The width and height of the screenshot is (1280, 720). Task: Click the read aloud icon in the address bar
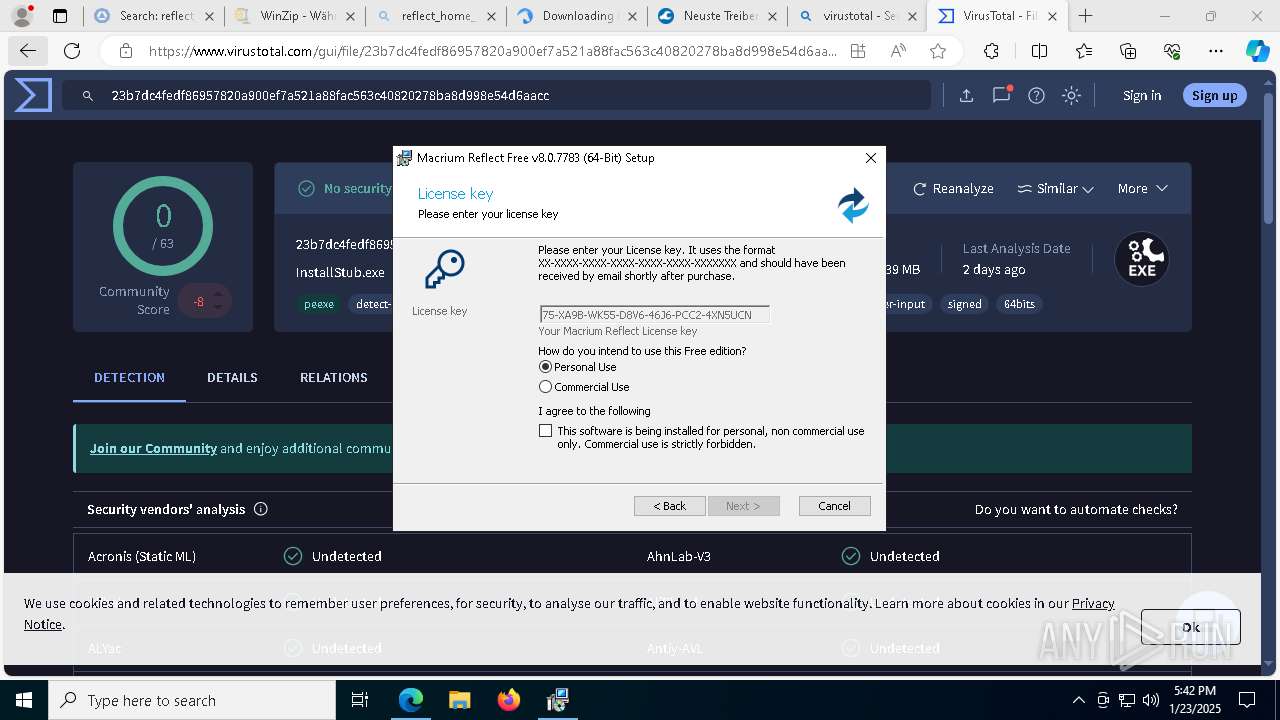tap(898, 51)
